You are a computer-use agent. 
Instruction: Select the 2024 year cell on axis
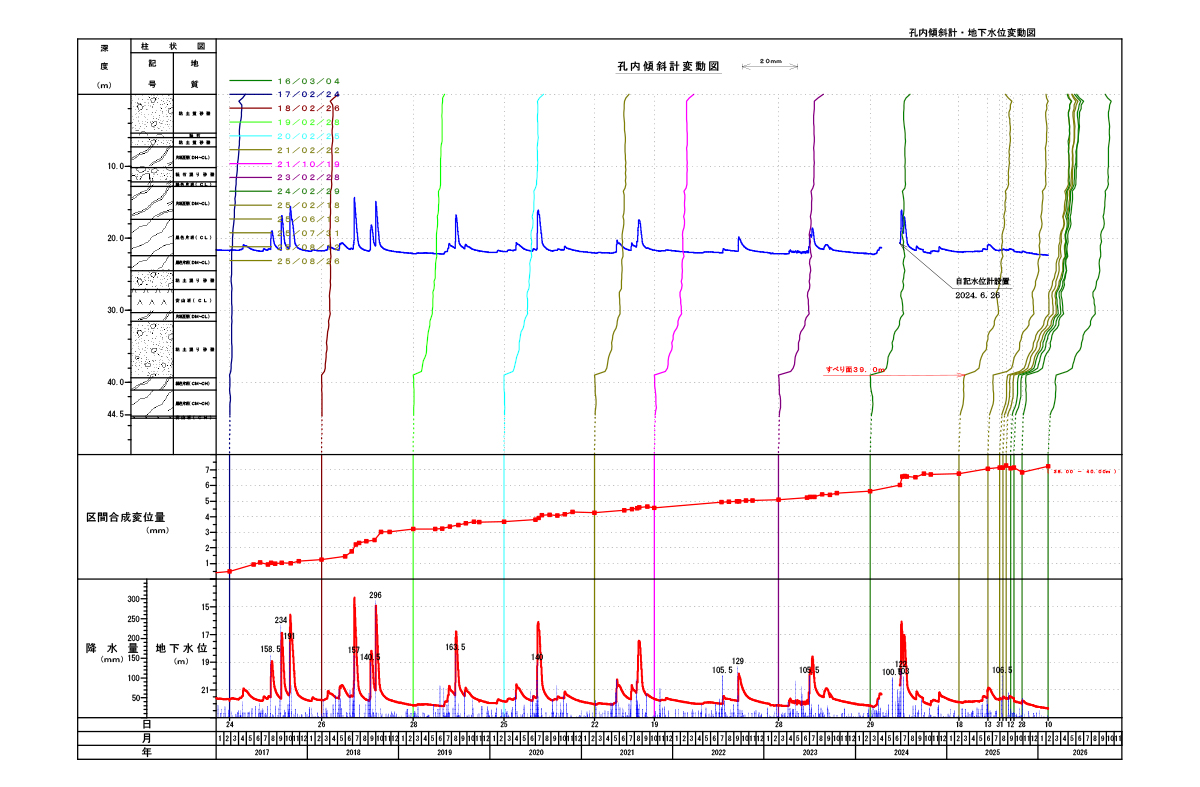[x=900, y=752]
